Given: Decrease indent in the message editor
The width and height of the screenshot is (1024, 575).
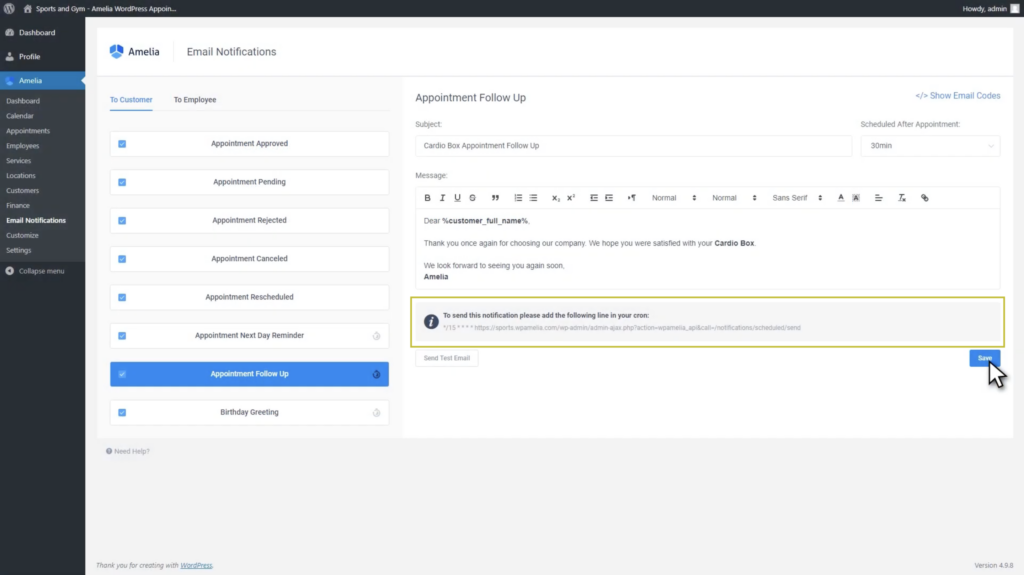Looking at the screenshot, I should pos(594,198).
